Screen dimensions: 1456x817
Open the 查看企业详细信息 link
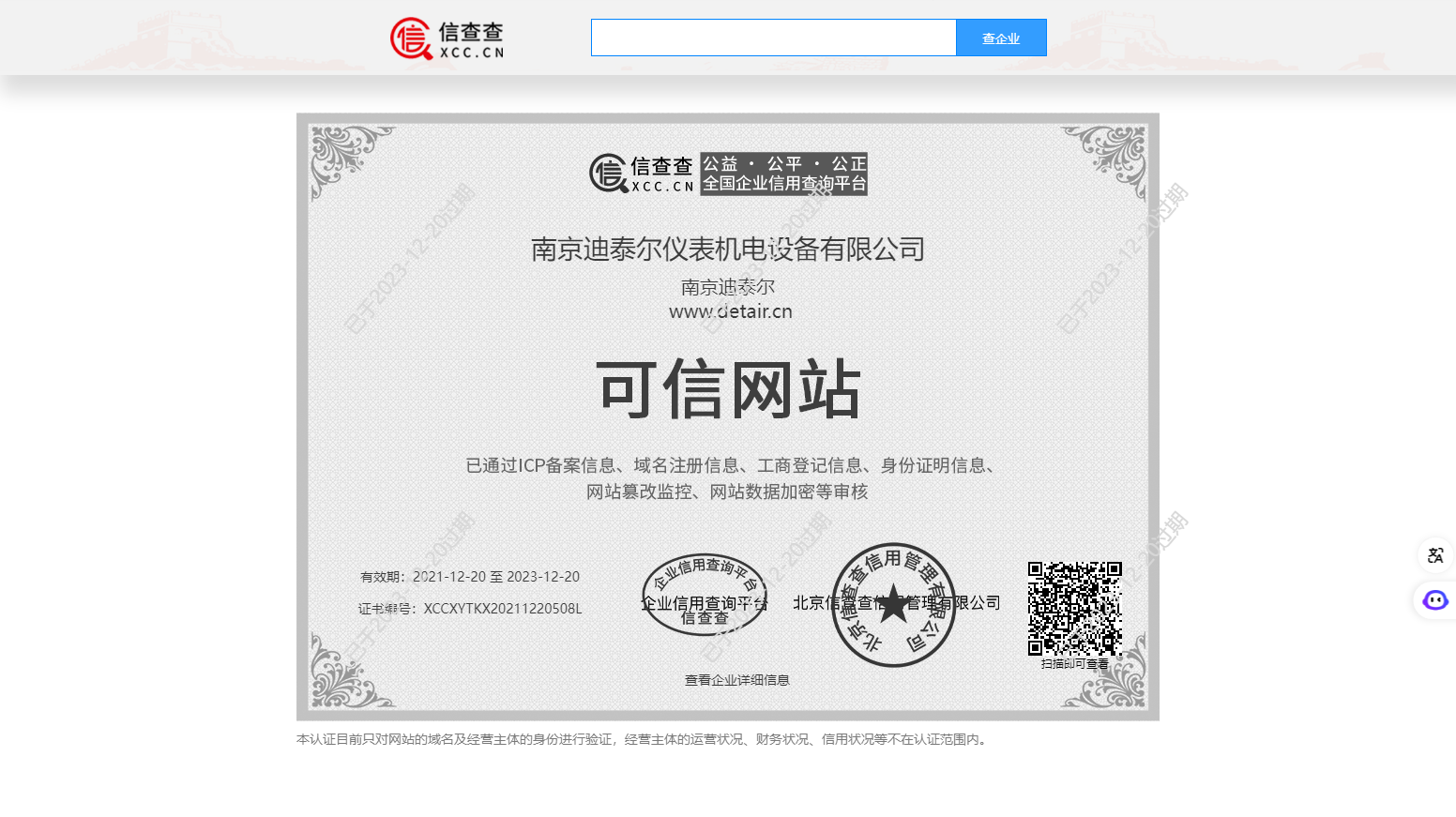coord(736,680)
